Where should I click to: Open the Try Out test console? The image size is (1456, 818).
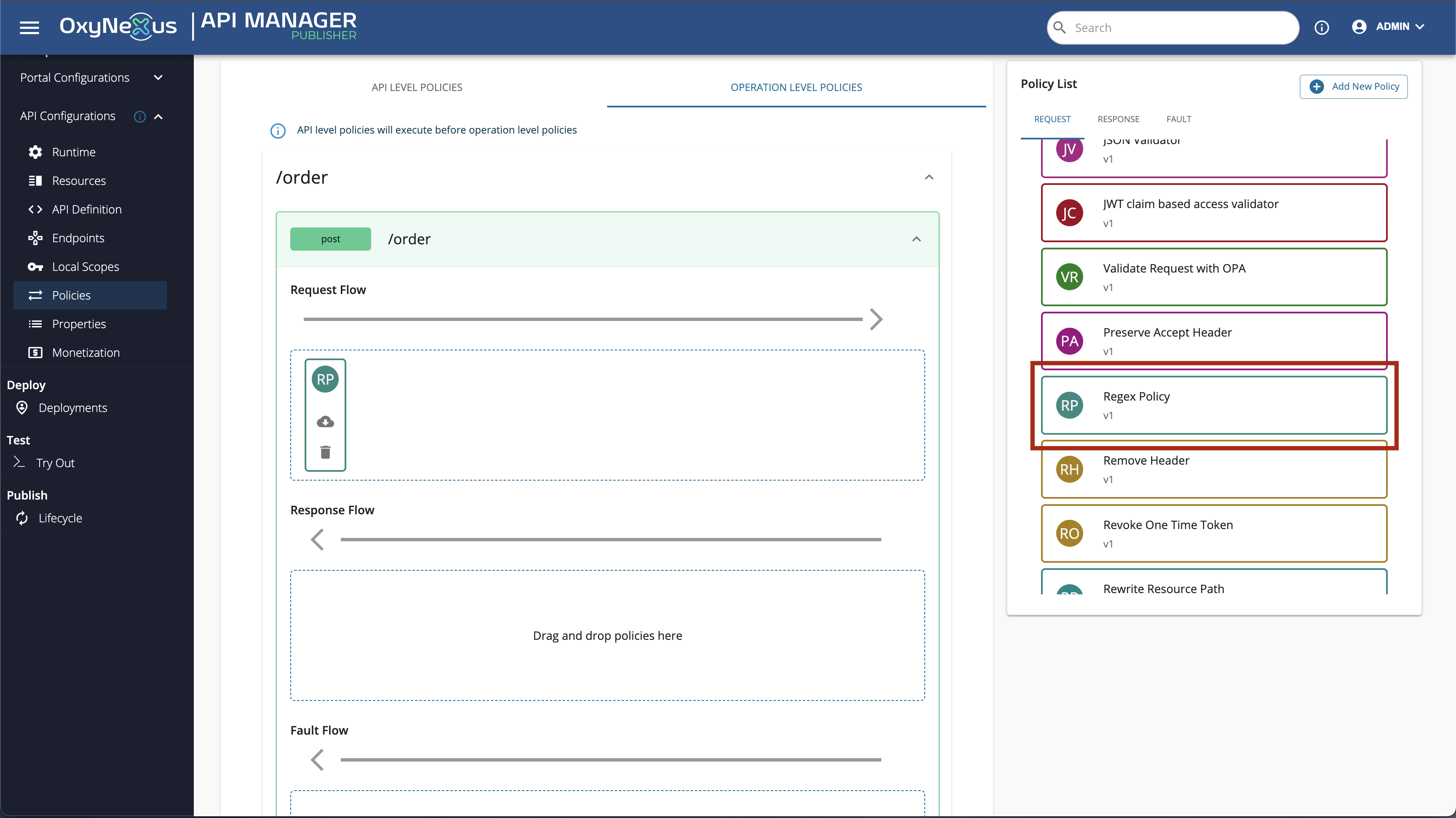[x=55, y=462]
